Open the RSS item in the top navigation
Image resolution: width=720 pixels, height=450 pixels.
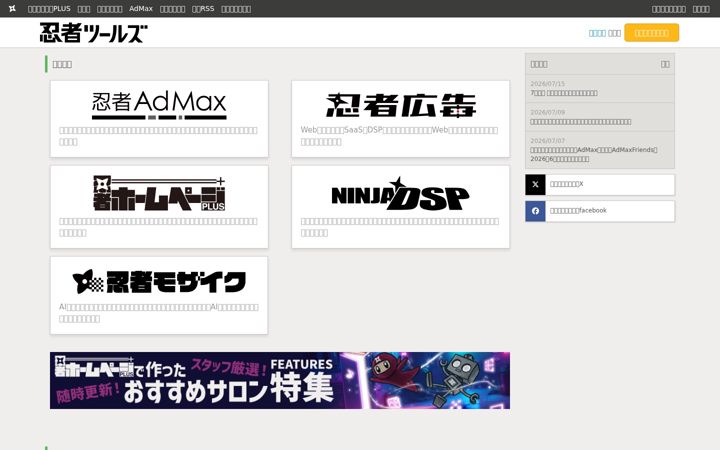(x=203, y=9)
